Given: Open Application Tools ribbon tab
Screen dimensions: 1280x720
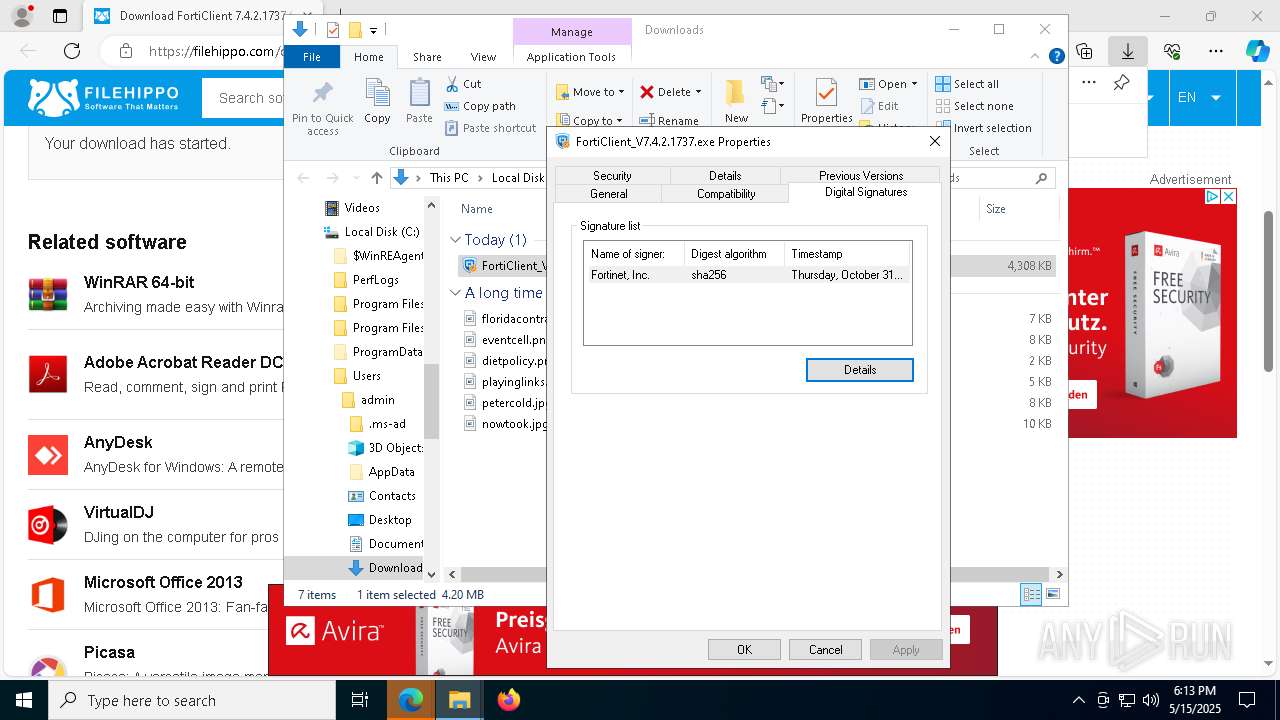Looking at the screenshot, I should (571, 57).
